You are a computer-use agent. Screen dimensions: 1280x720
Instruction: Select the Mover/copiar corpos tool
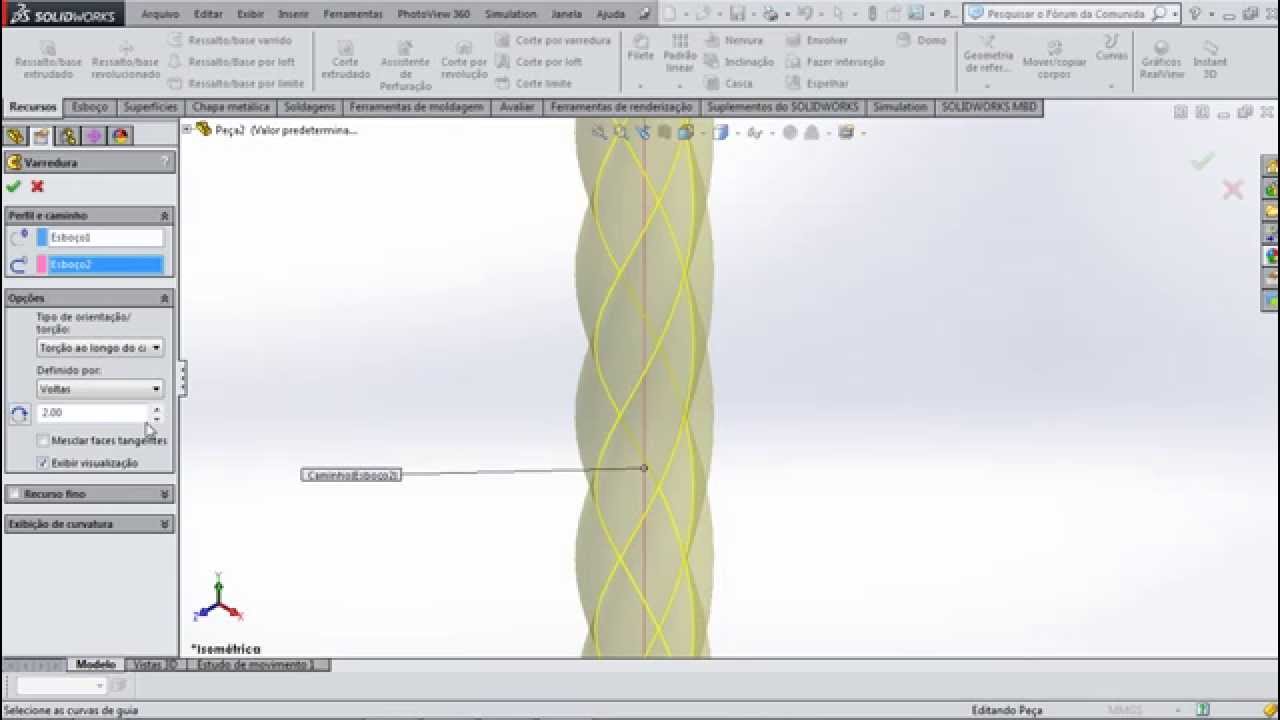[1054, 60]
